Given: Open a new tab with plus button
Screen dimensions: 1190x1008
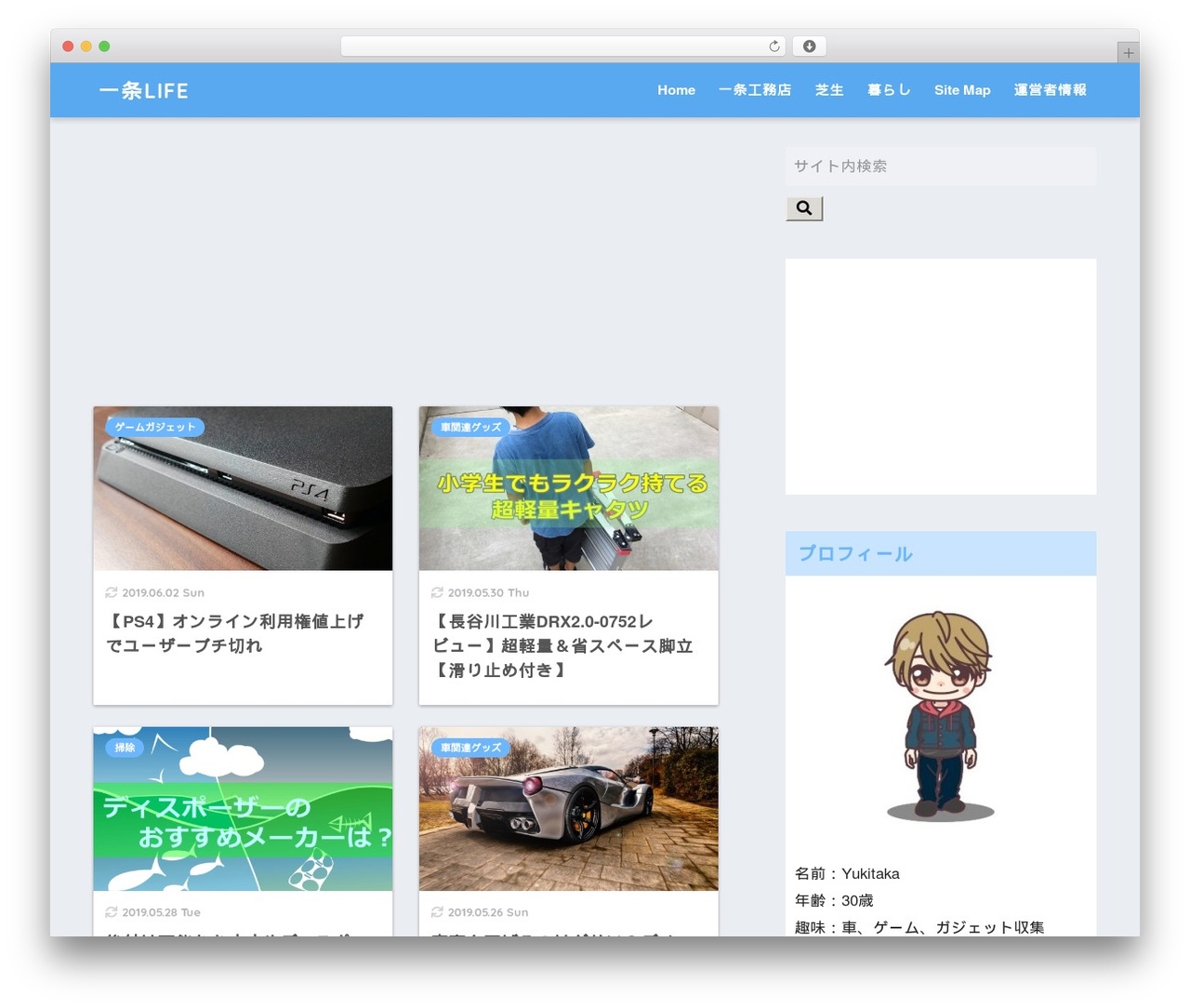Looking at the screenshot, I should pos(1128,53).
